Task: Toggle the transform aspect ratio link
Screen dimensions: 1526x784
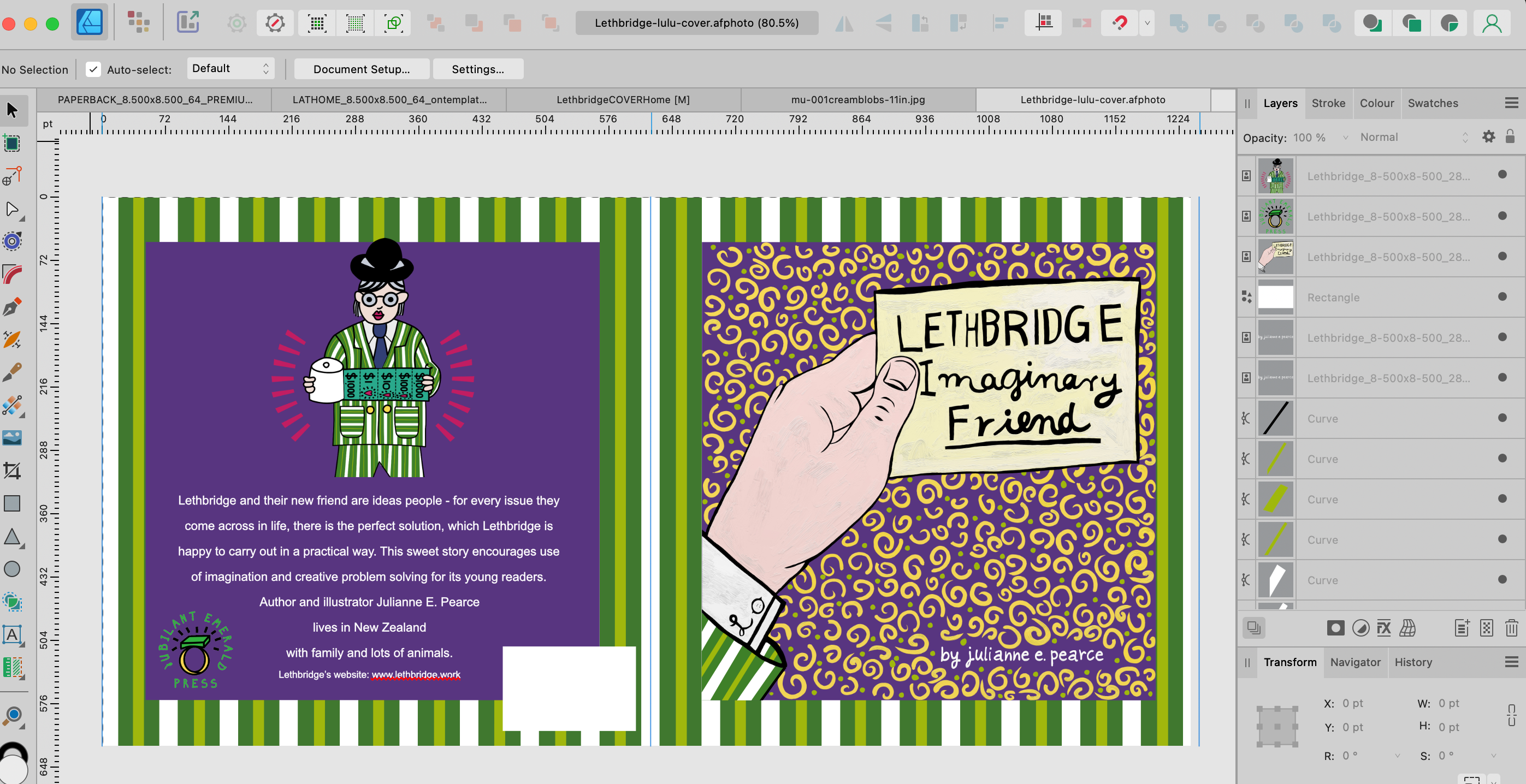Action: click(1511, 715)
